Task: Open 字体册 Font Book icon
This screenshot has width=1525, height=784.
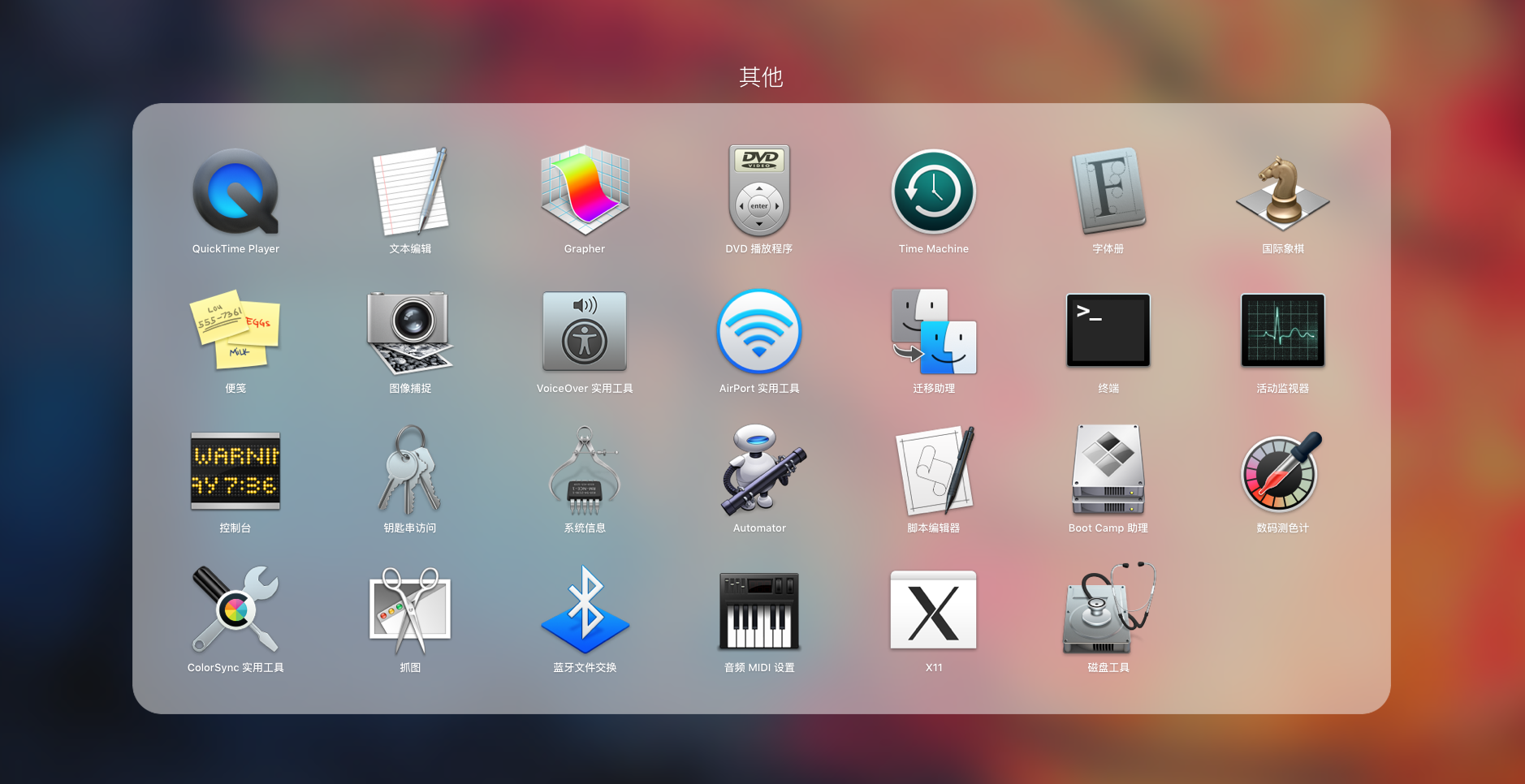Action: click(x=1108, y=191)
